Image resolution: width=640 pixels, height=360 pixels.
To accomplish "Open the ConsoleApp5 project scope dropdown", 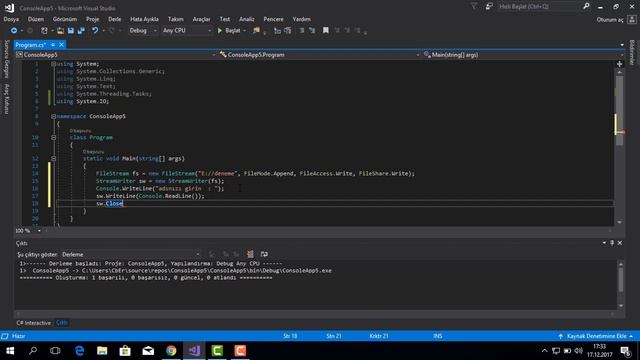I will [x=116, y=55].
